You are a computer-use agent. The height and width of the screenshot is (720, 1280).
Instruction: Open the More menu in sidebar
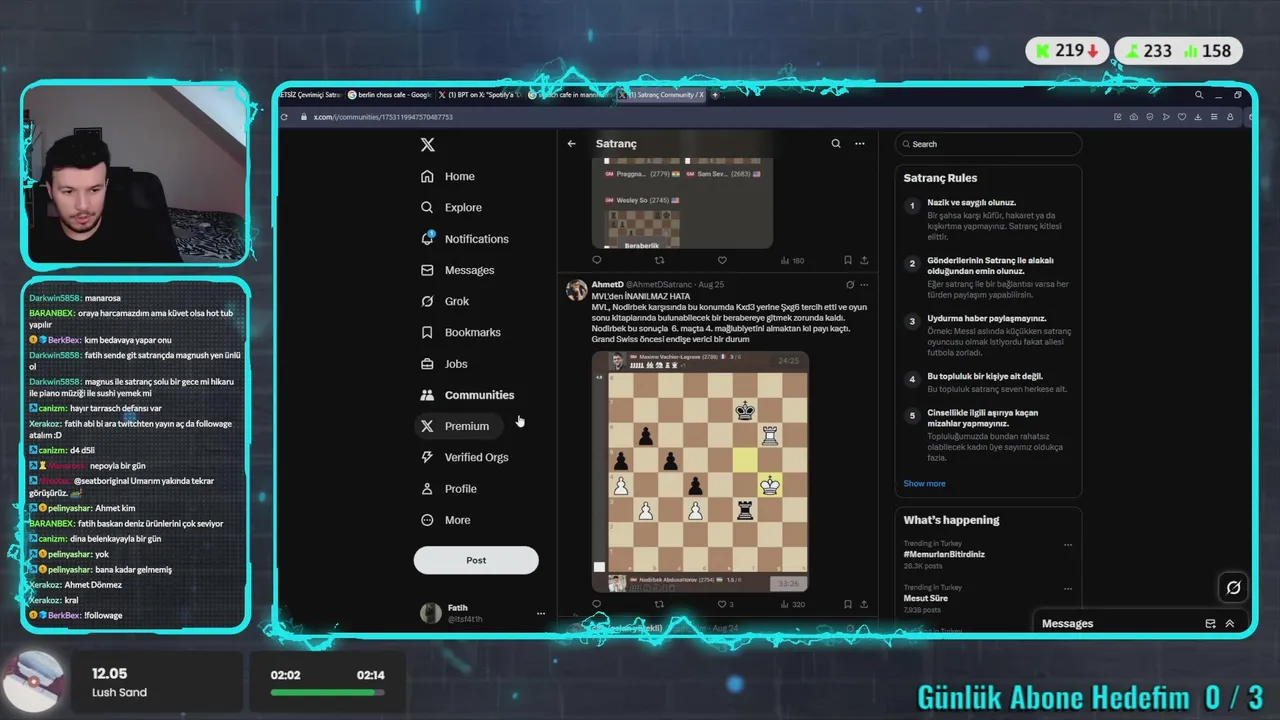(x=445, y=520)
